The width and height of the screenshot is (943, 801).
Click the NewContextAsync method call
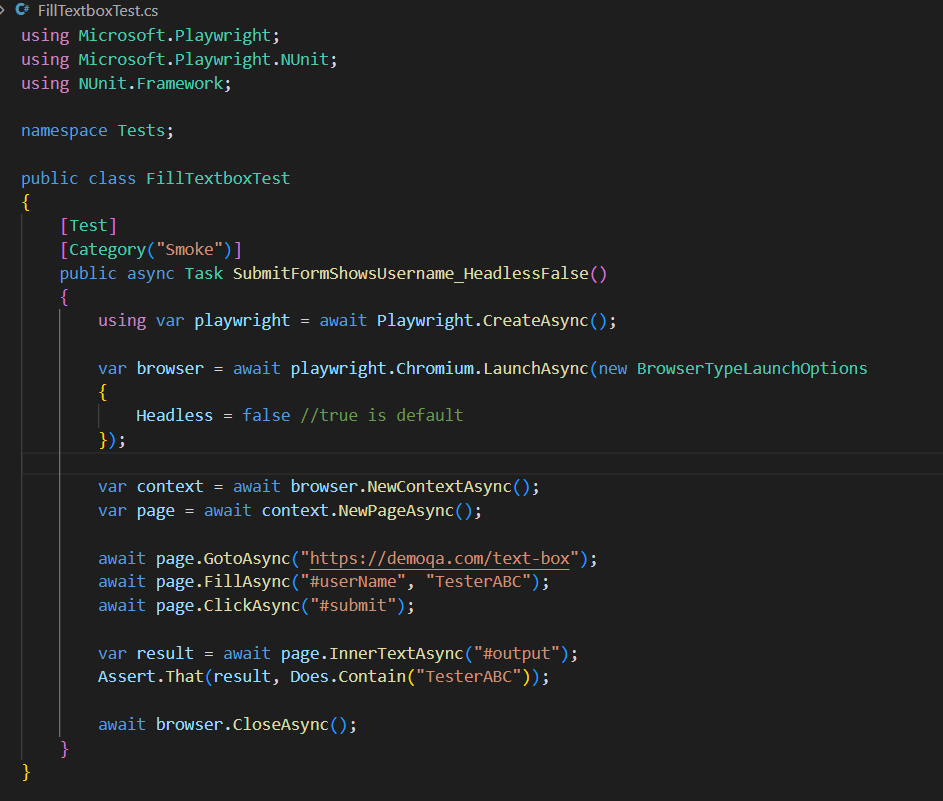440,487
